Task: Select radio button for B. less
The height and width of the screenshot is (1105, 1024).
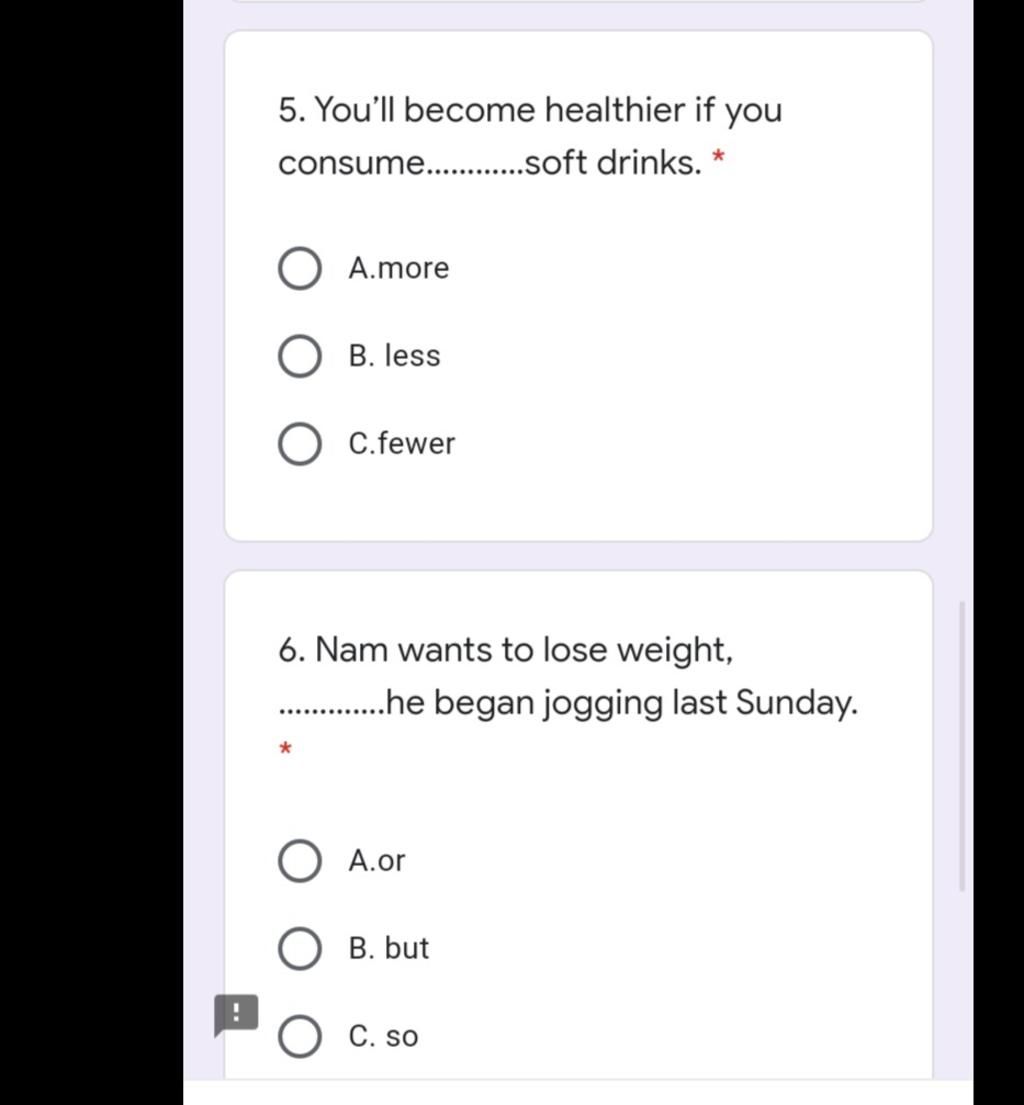Action: pyautogui.click(x=300, y=356)
